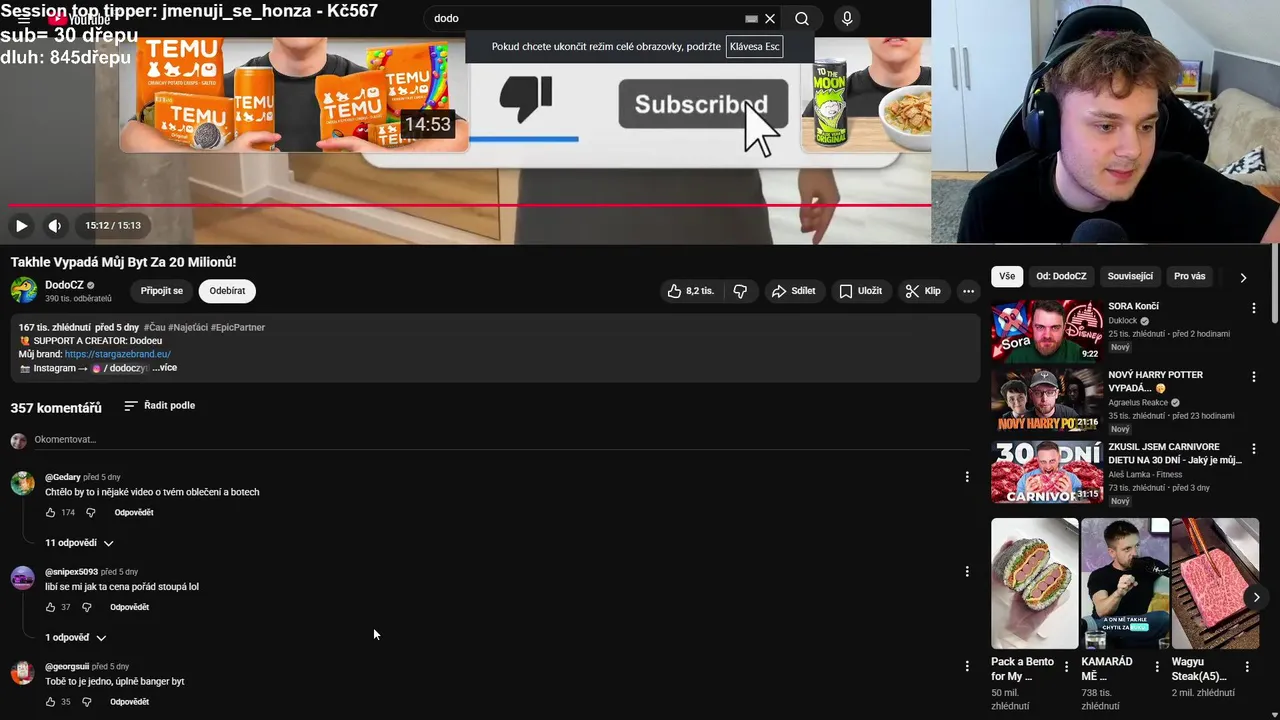
Task: Open the on-screen keyboard icon in search
Action: 751,18
